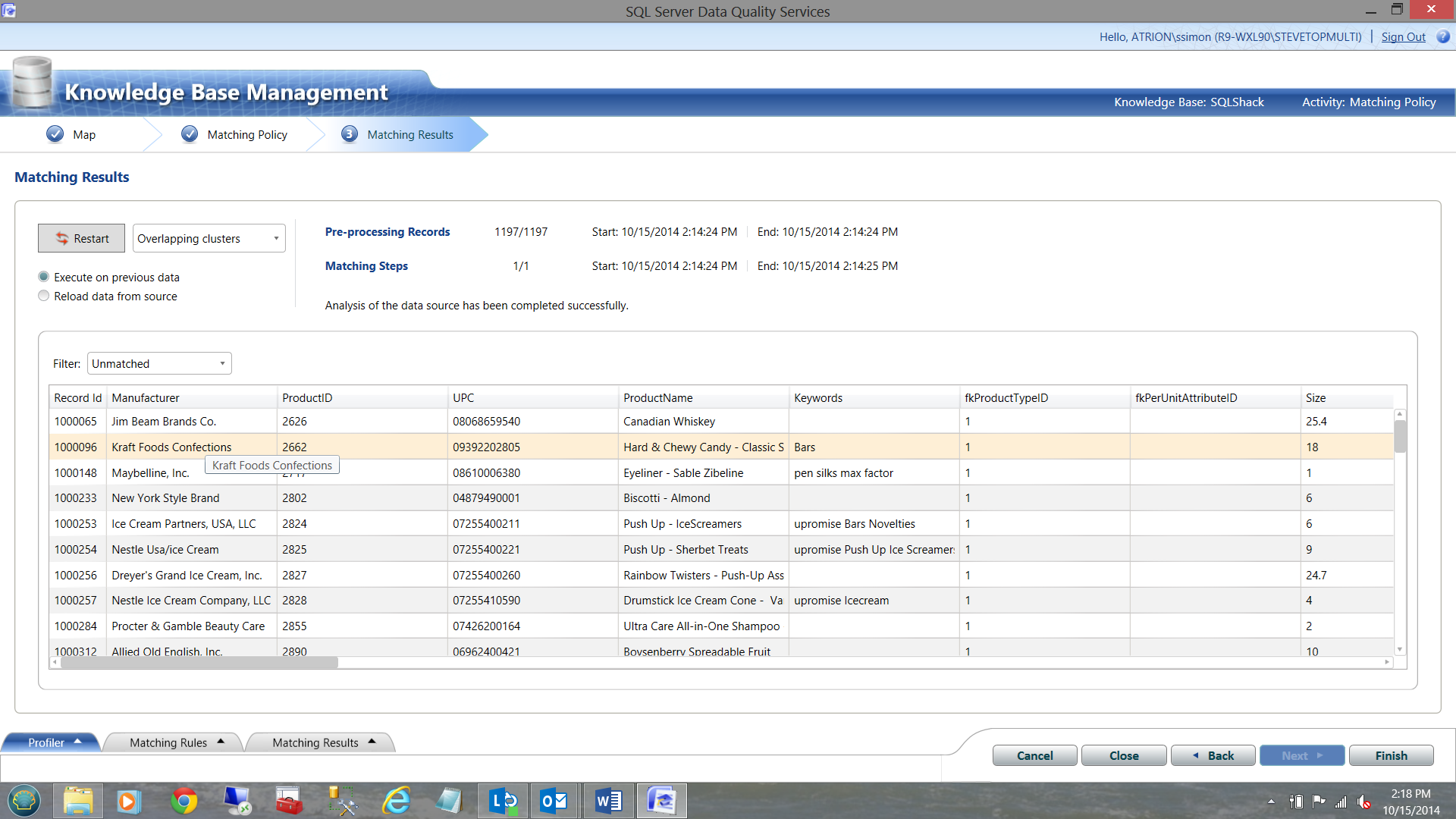Switch to the Matching Results bottom tab
Viewport: 1456px width, 819px height.
(x=315, y=742)
